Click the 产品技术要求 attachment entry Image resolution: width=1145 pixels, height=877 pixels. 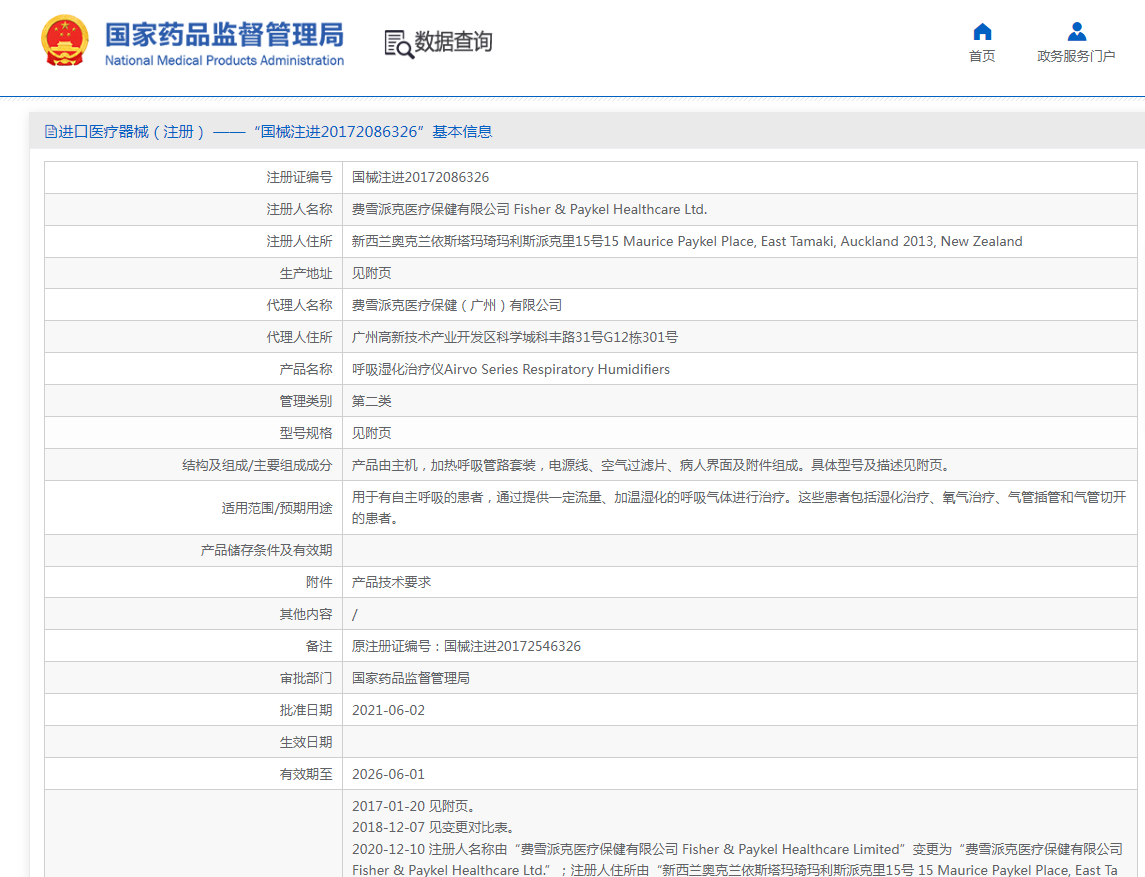pos(391,582)
